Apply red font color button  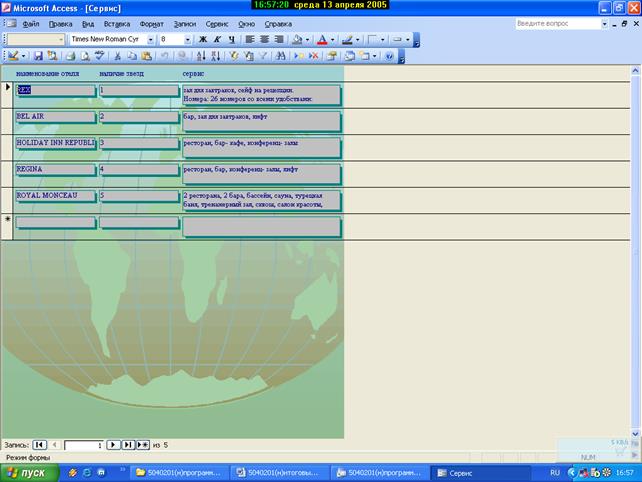click(x=322, y=39)
